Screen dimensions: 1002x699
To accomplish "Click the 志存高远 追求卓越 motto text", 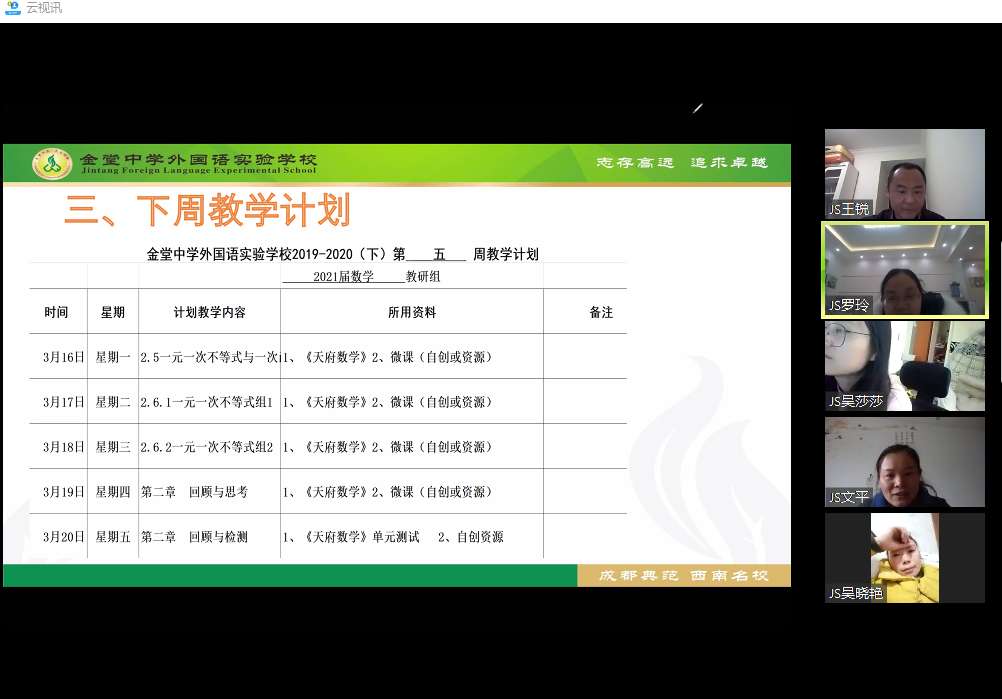I will tap(682, 162).
